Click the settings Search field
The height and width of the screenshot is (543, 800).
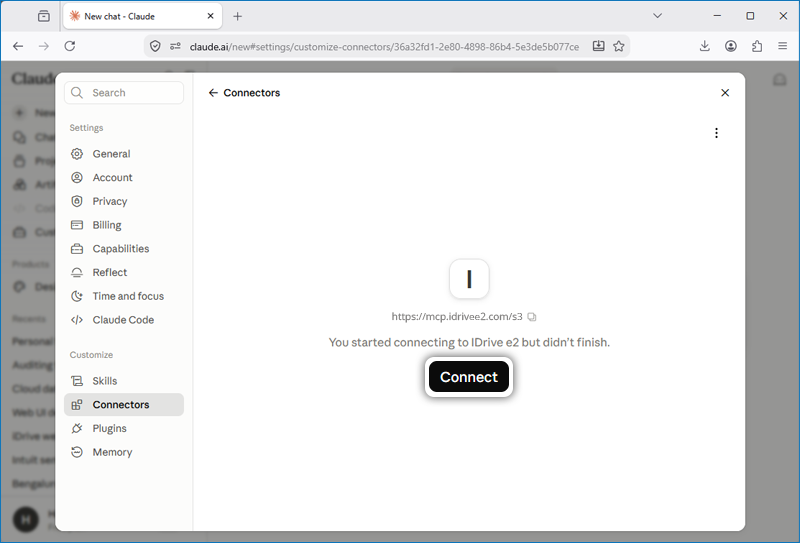124,92
